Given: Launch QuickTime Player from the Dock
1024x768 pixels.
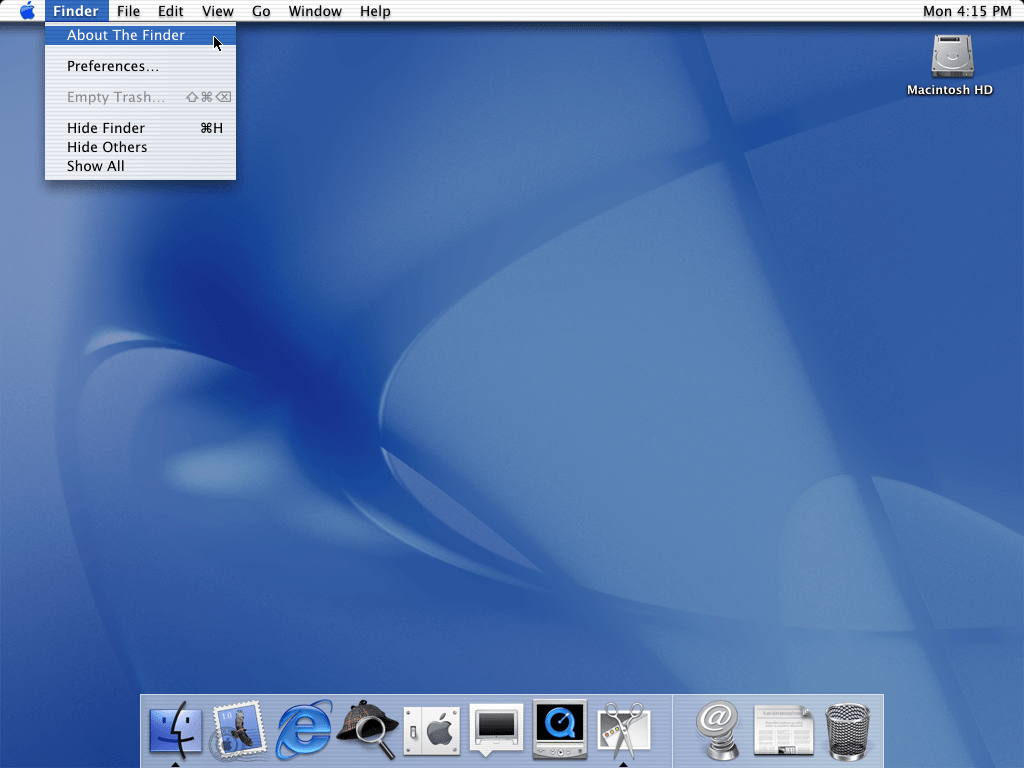Looking at the screenshot, I should 560,730.
